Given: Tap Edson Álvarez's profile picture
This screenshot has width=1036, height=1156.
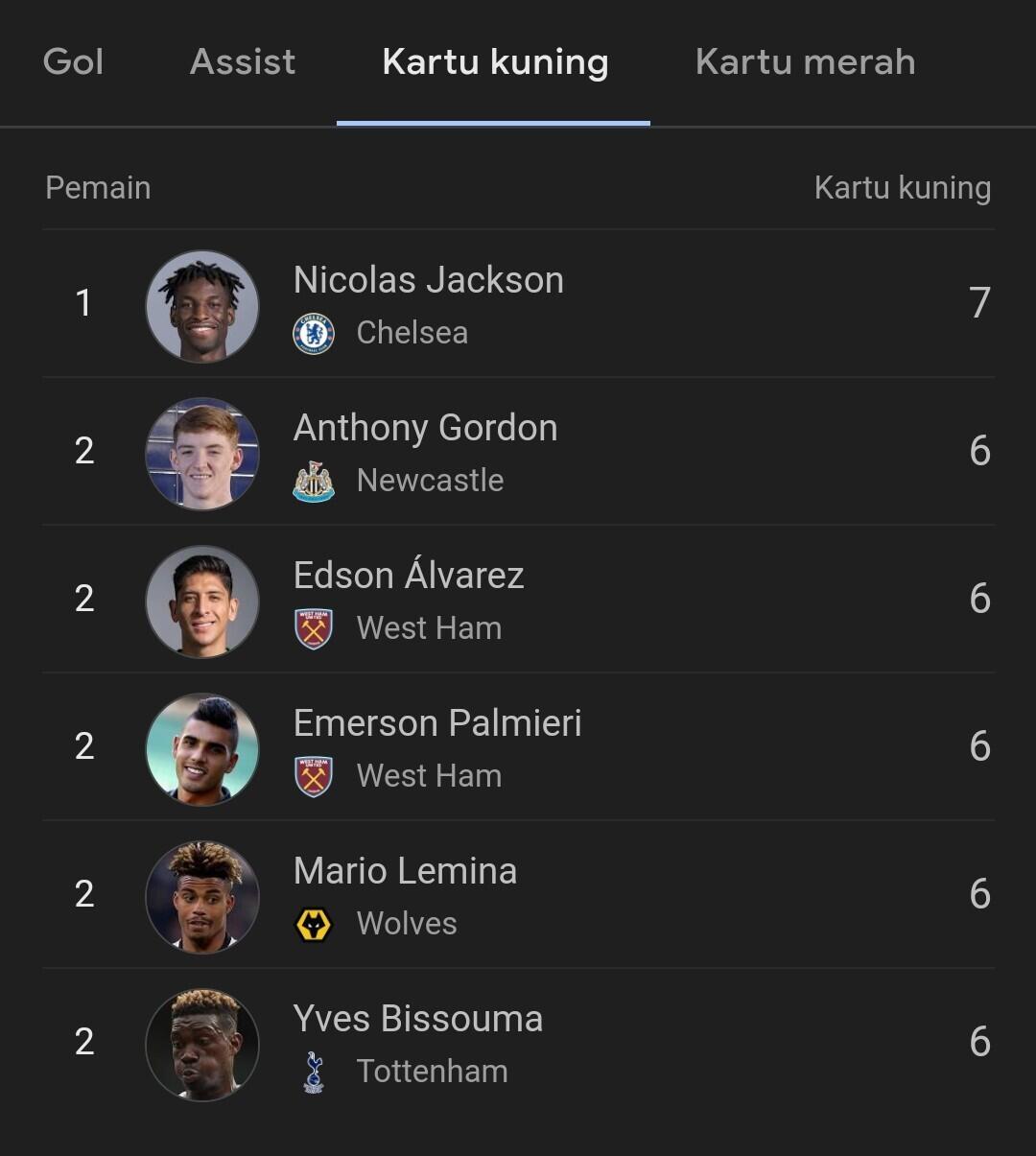Looking at the screenshot, I should pos(202,602).
